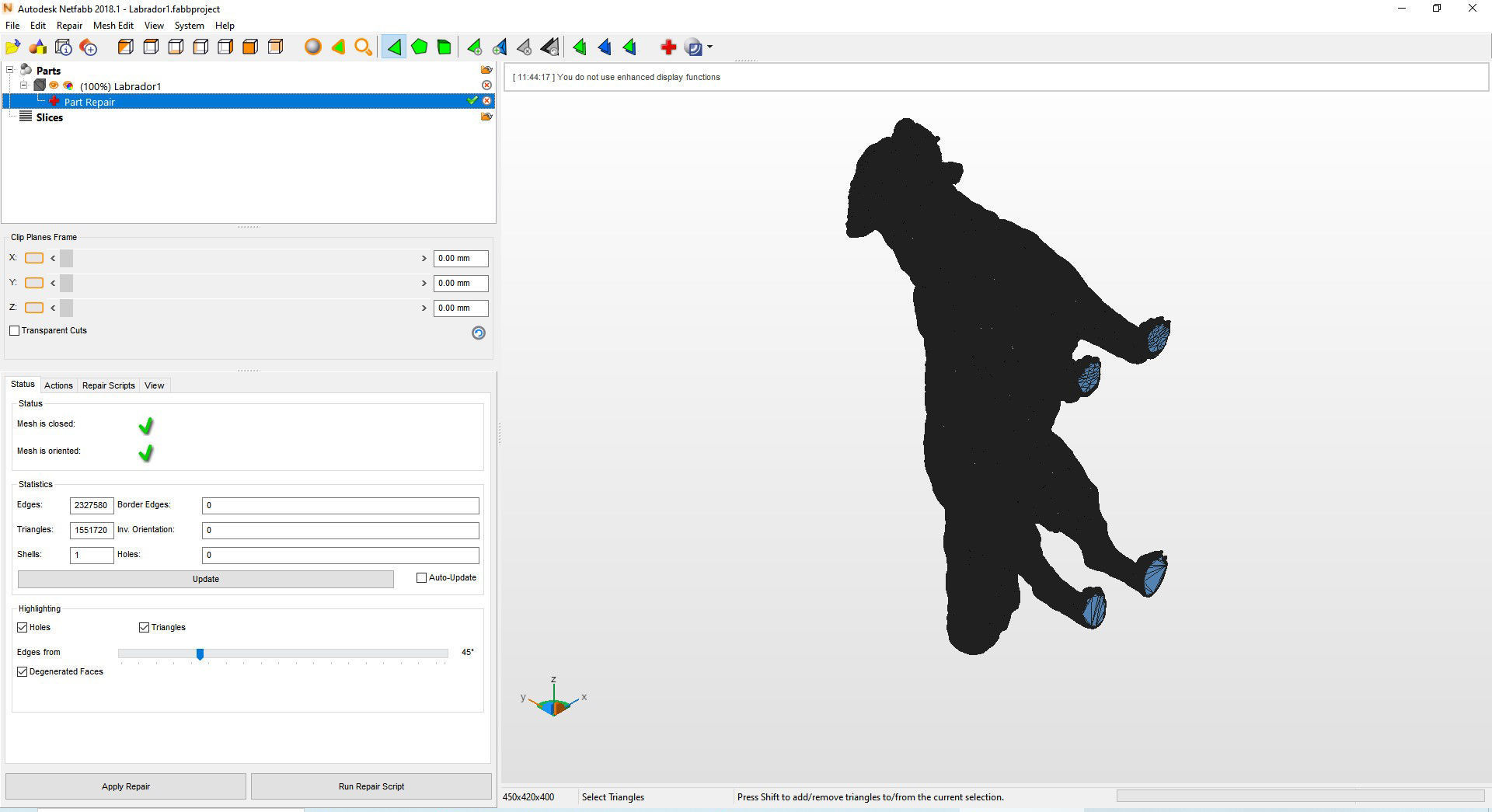Open the System menu

(190, 26)
